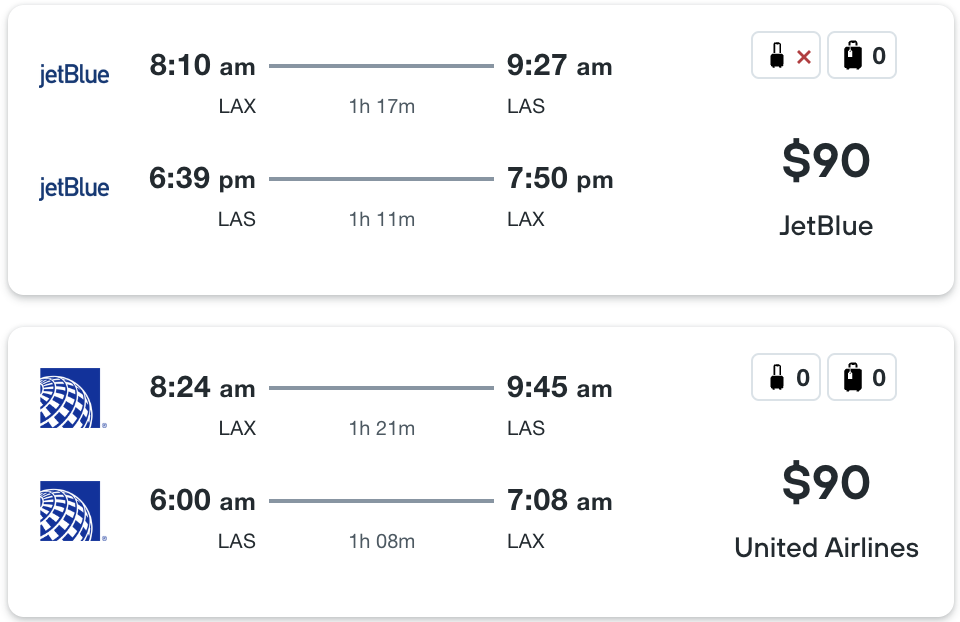This screenshot has height=622, width=960.
Task: Select the $90 JetBlue fare price
Action: tap(826, 161)
